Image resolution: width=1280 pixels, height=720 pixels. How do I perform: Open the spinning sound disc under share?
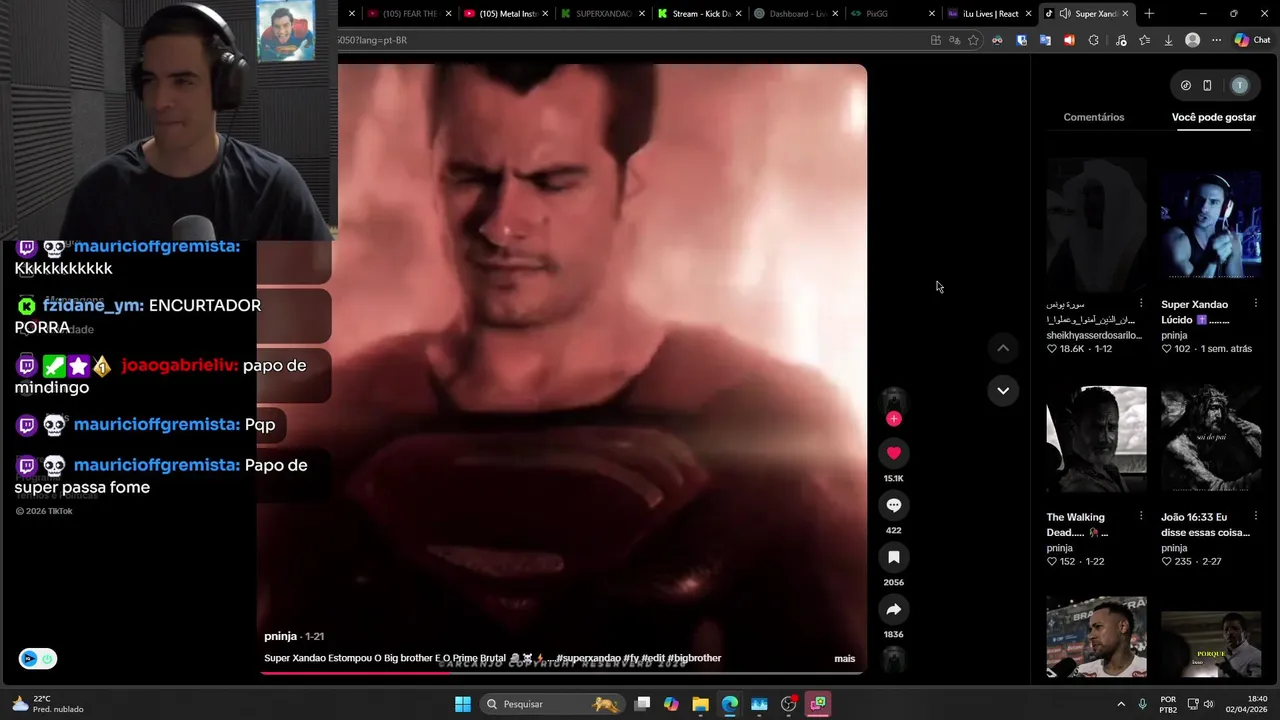893,659
